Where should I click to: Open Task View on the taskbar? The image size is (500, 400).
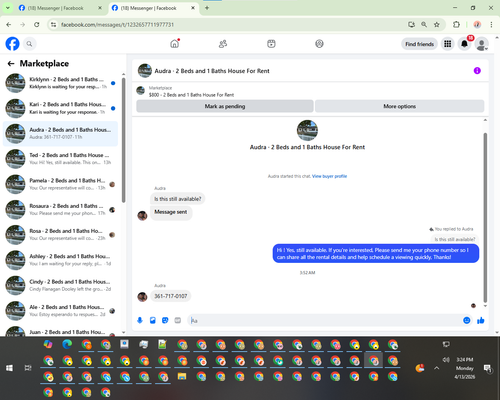(28, 368)
